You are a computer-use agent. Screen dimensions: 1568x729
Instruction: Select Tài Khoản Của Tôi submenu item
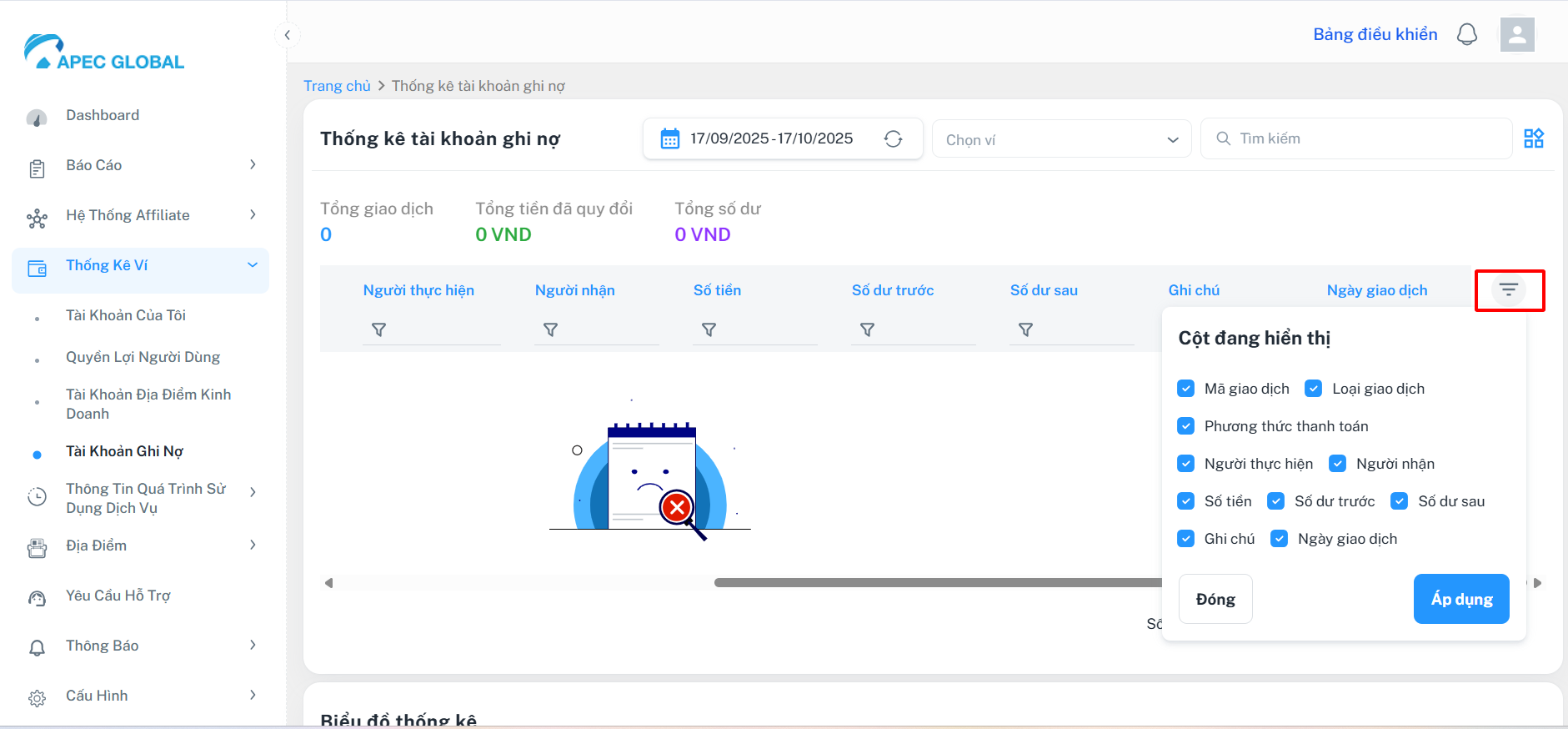click(x=126, y=315)
